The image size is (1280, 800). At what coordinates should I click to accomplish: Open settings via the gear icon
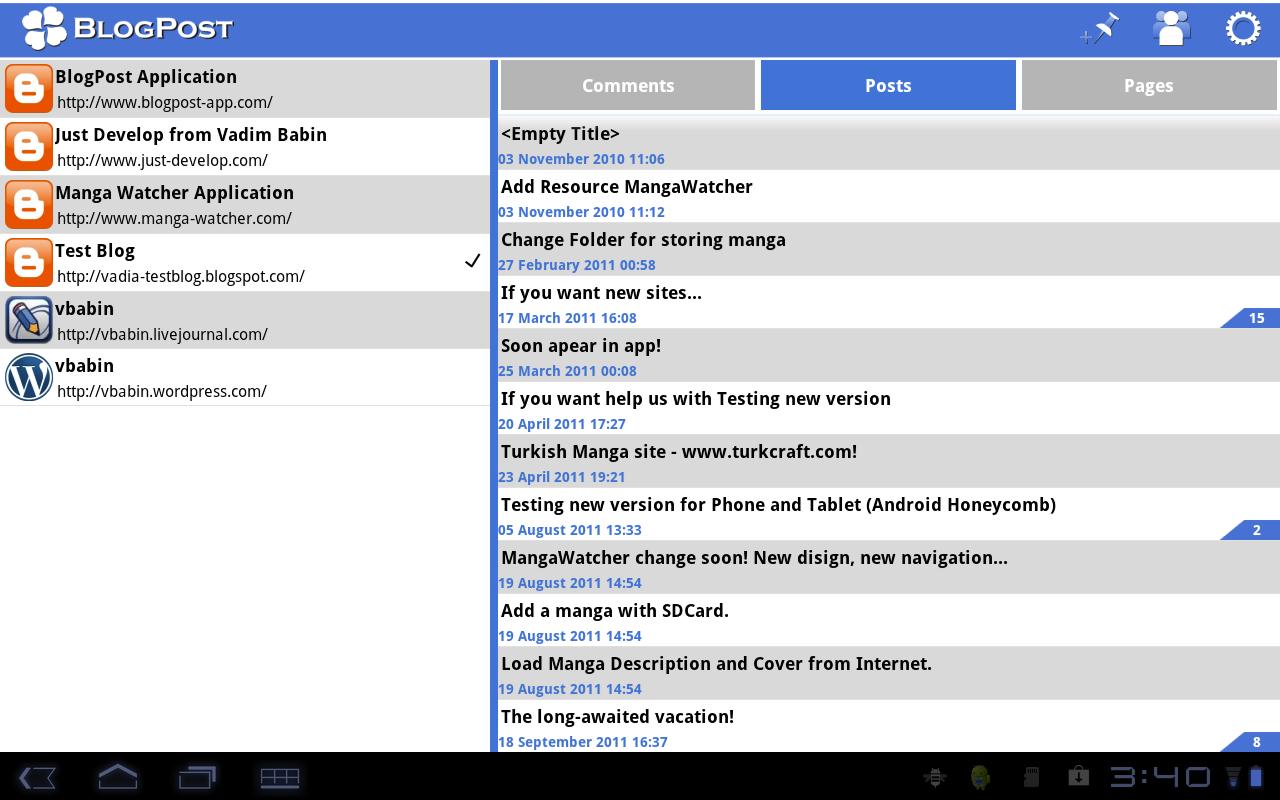pos(1243,28)
